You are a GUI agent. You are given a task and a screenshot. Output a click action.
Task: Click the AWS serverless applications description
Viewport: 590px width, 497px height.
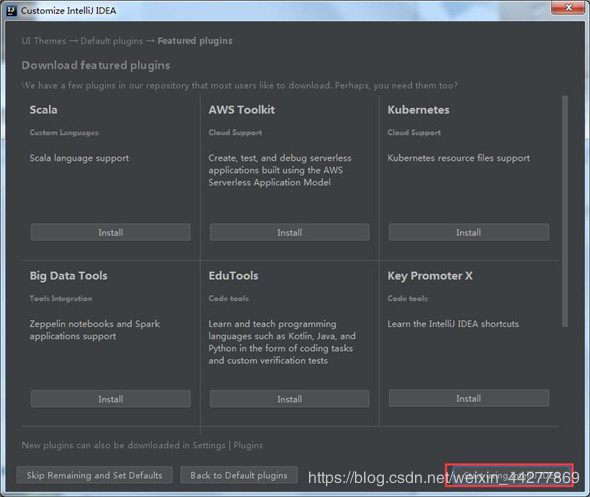280,170
